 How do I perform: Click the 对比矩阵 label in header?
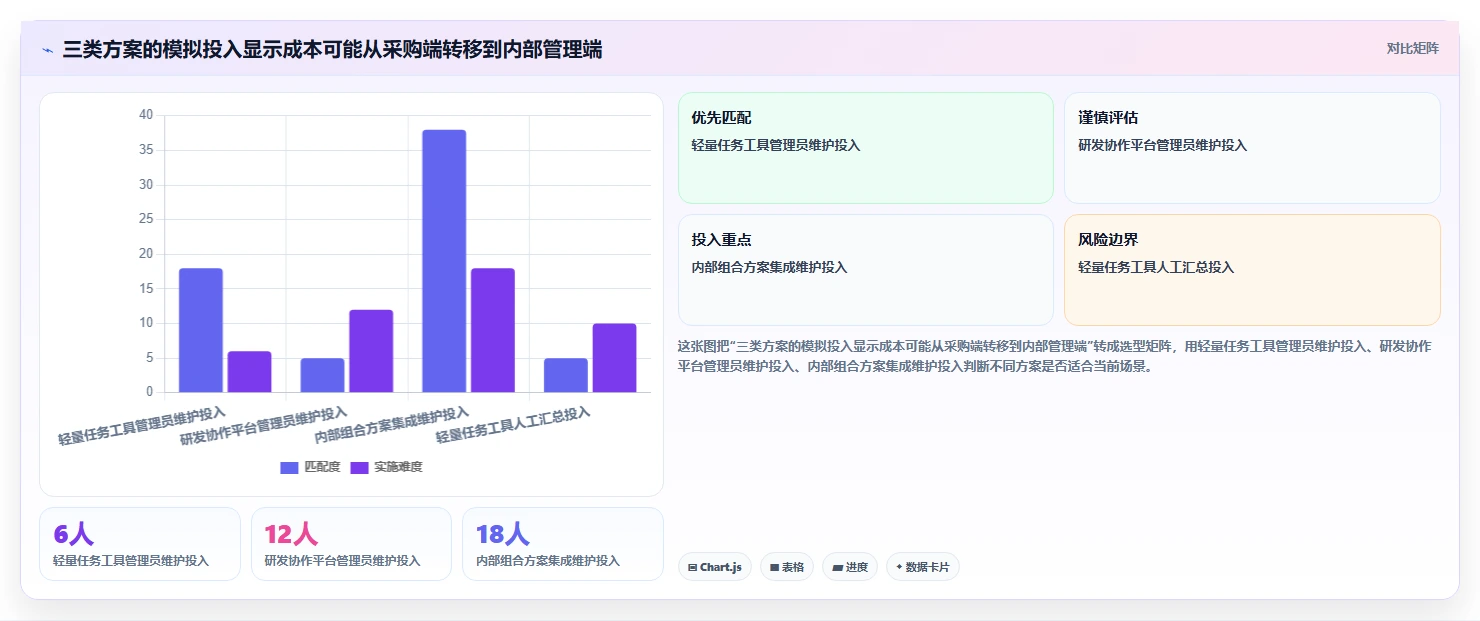(x=1412, y=48)
